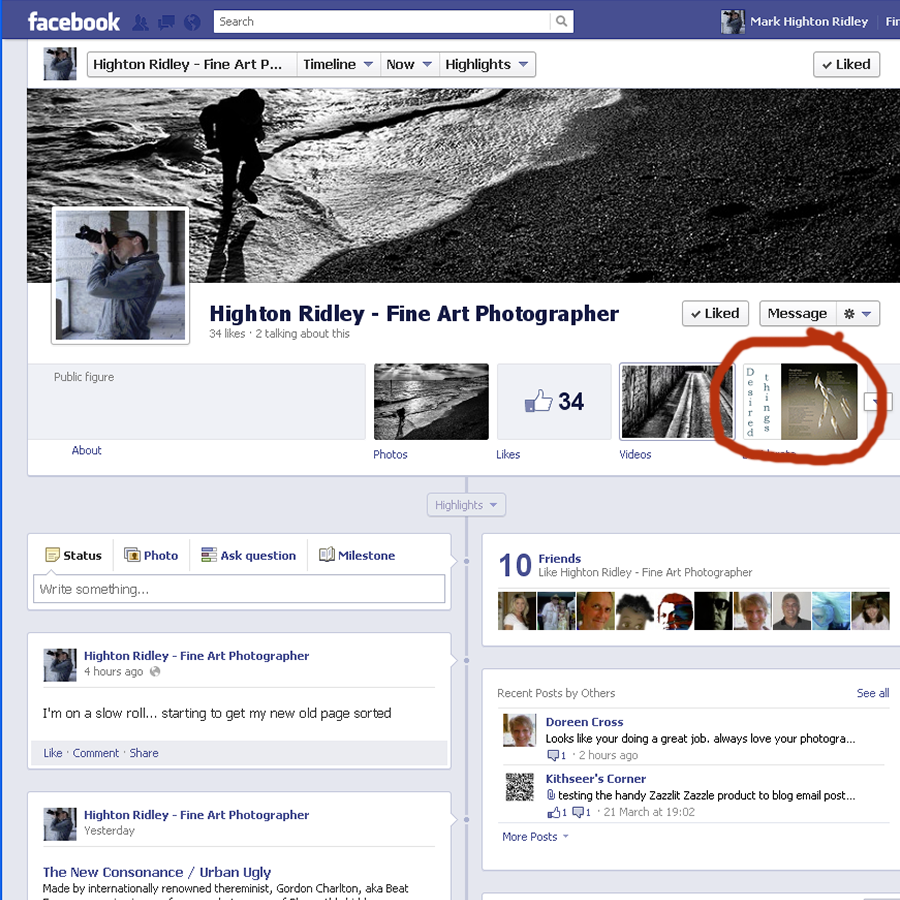Click the Facebook logo
Viewport: 900px width, 900px height.
point(73,22)
